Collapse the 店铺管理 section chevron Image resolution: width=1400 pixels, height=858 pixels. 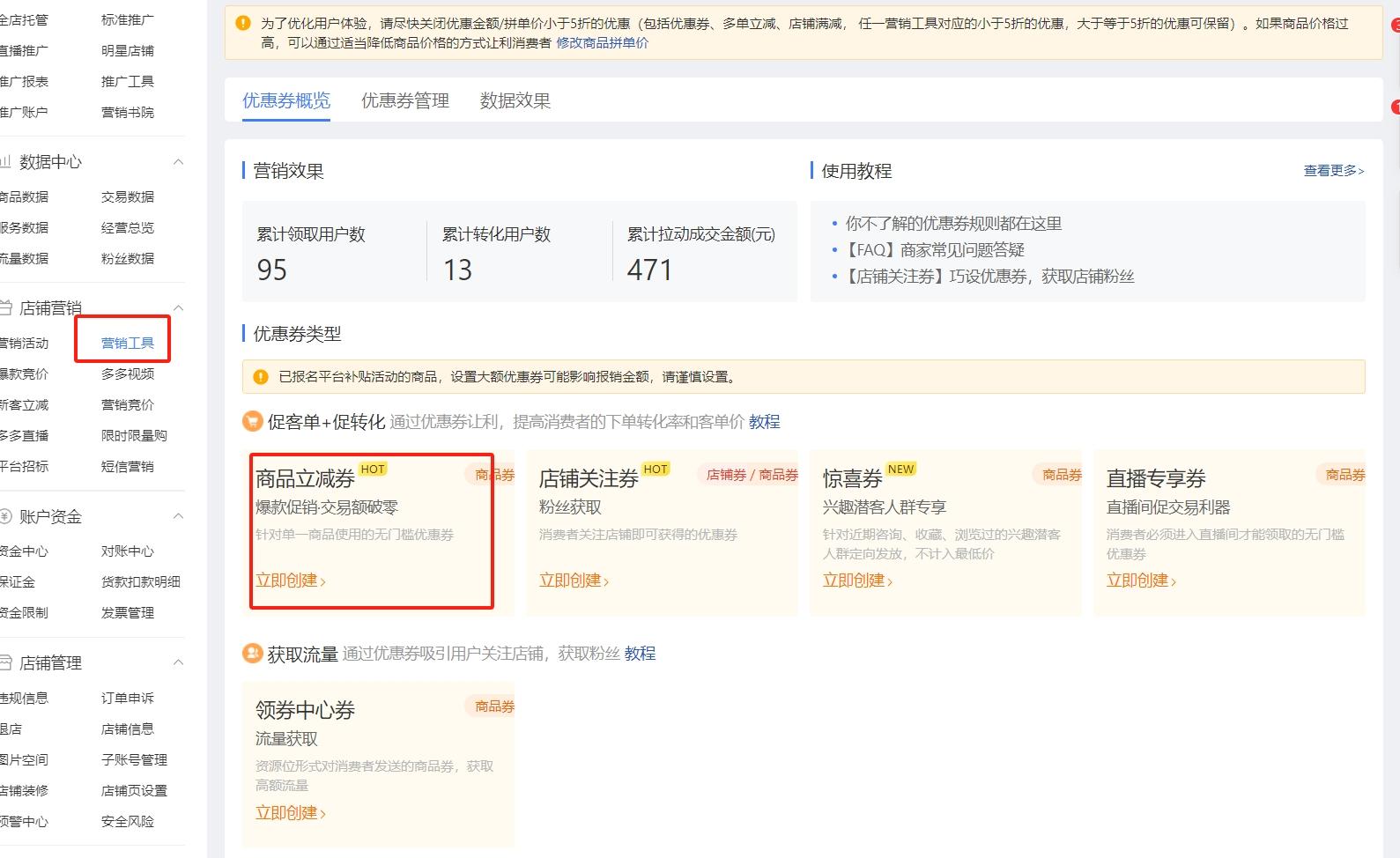(x=179, y=662)
